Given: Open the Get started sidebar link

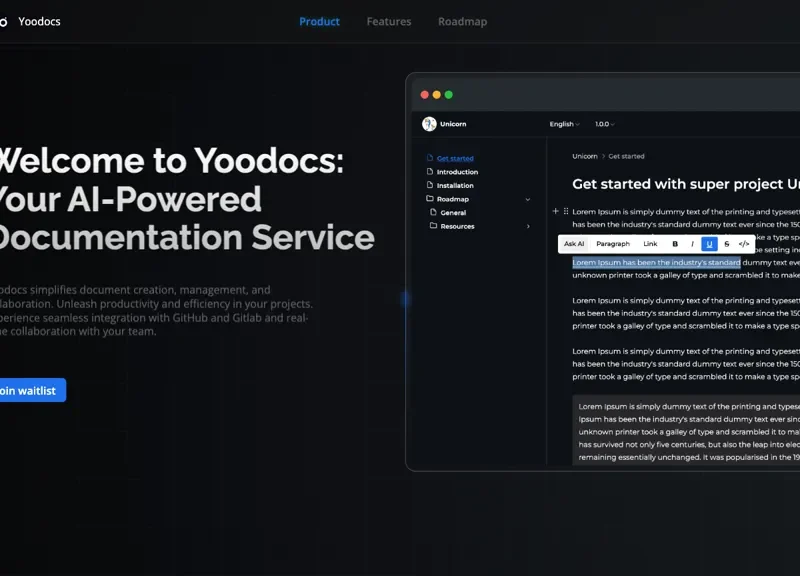Looking at the screenshot, I should point(455,158).
